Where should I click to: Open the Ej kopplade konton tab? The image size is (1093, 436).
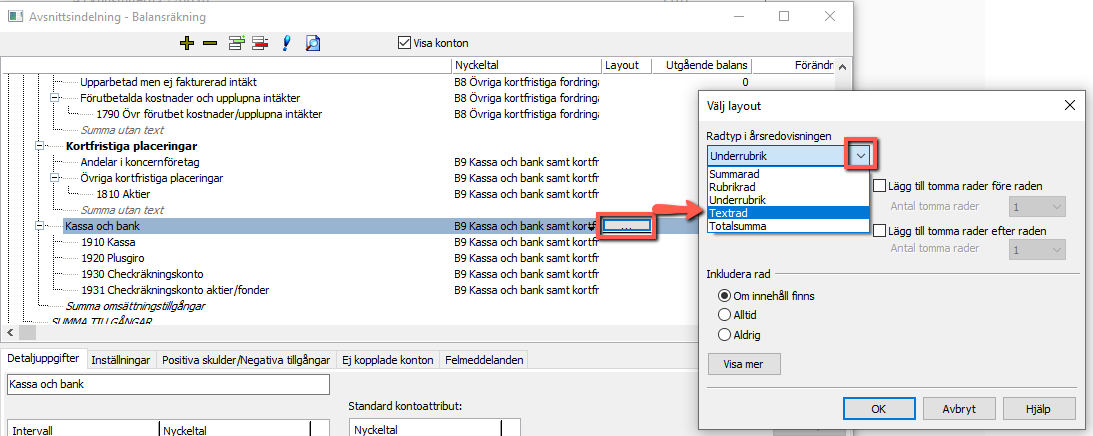coord(388,360)
